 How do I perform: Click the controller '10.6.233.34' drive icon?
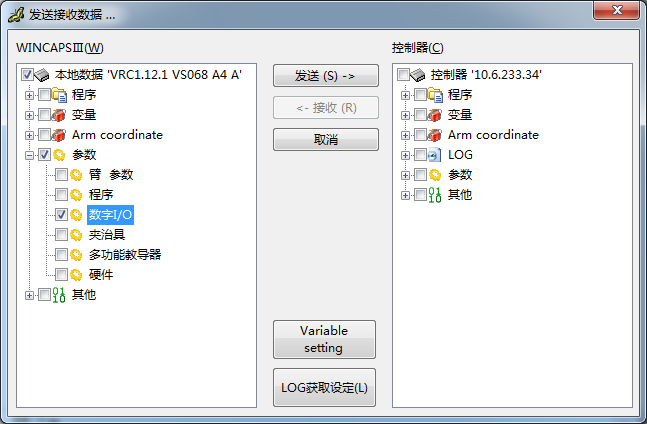coord(417,75)
